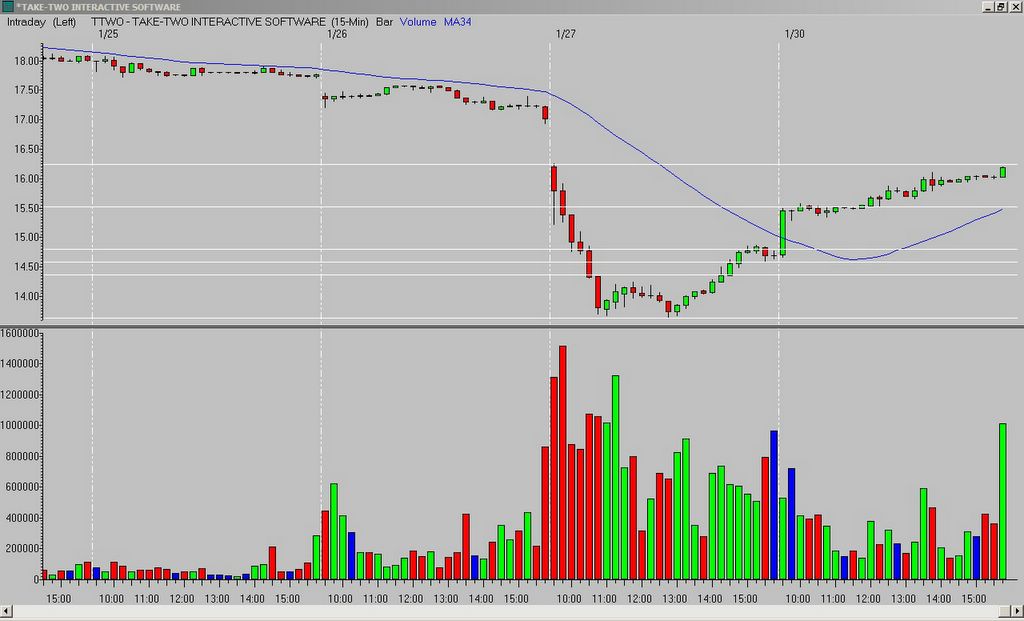Click the 1000000 volume axis label
1024x621 pixels.
20,425
